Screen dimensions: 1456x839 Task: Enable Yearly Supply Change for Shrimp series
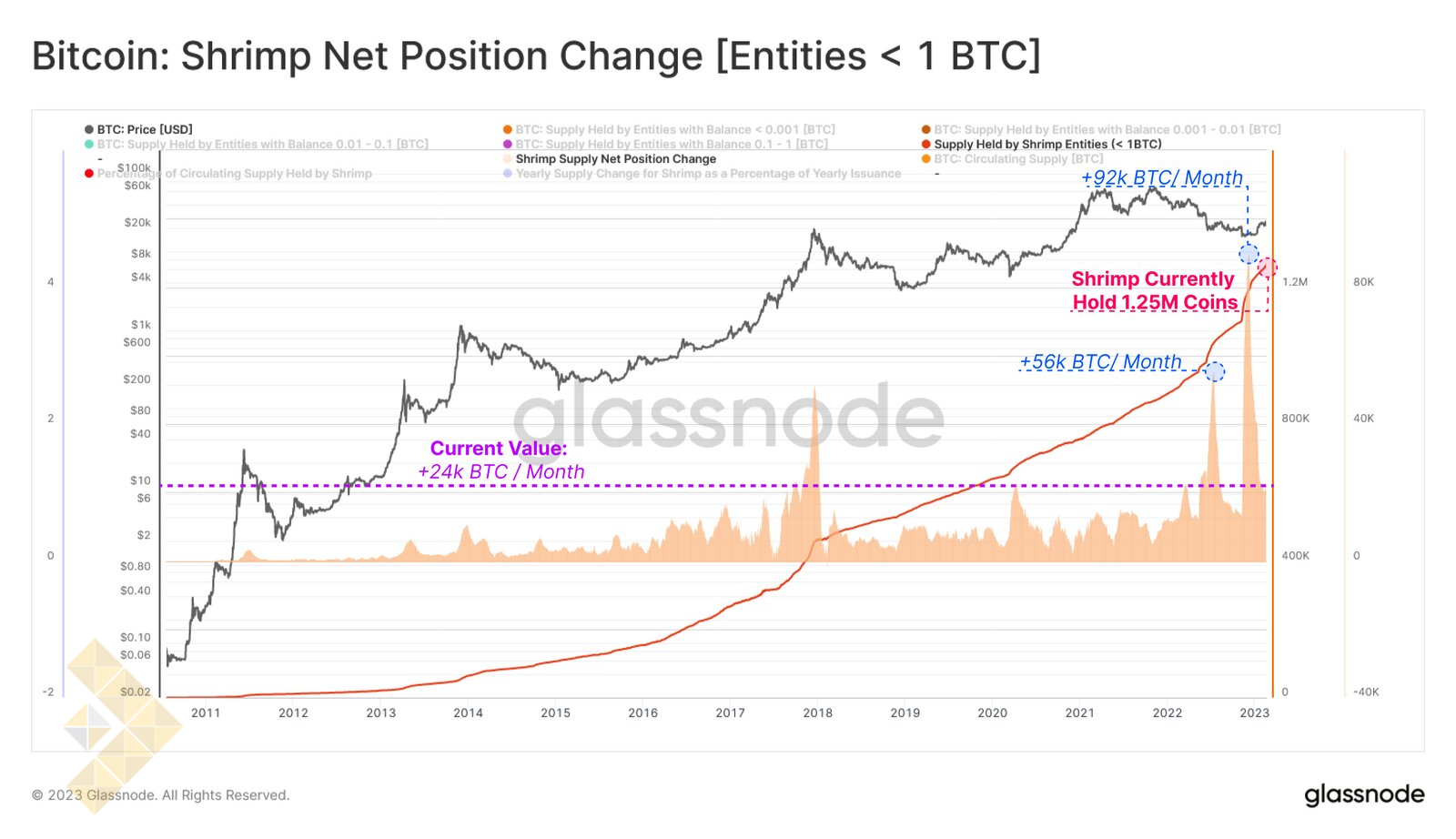point(708,174)
